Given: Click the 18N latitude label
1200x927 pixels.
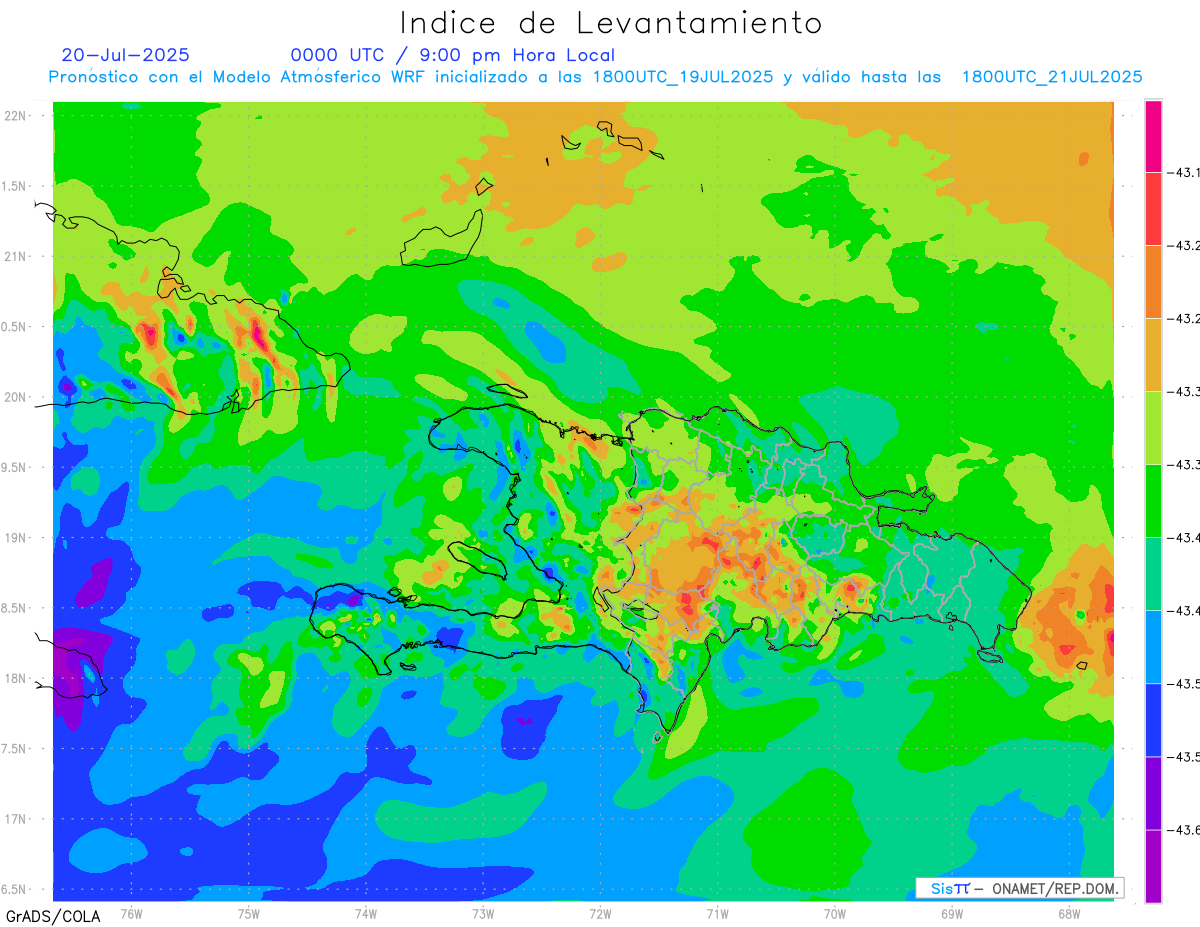Looking at the screenshot, I should (17, 678).
